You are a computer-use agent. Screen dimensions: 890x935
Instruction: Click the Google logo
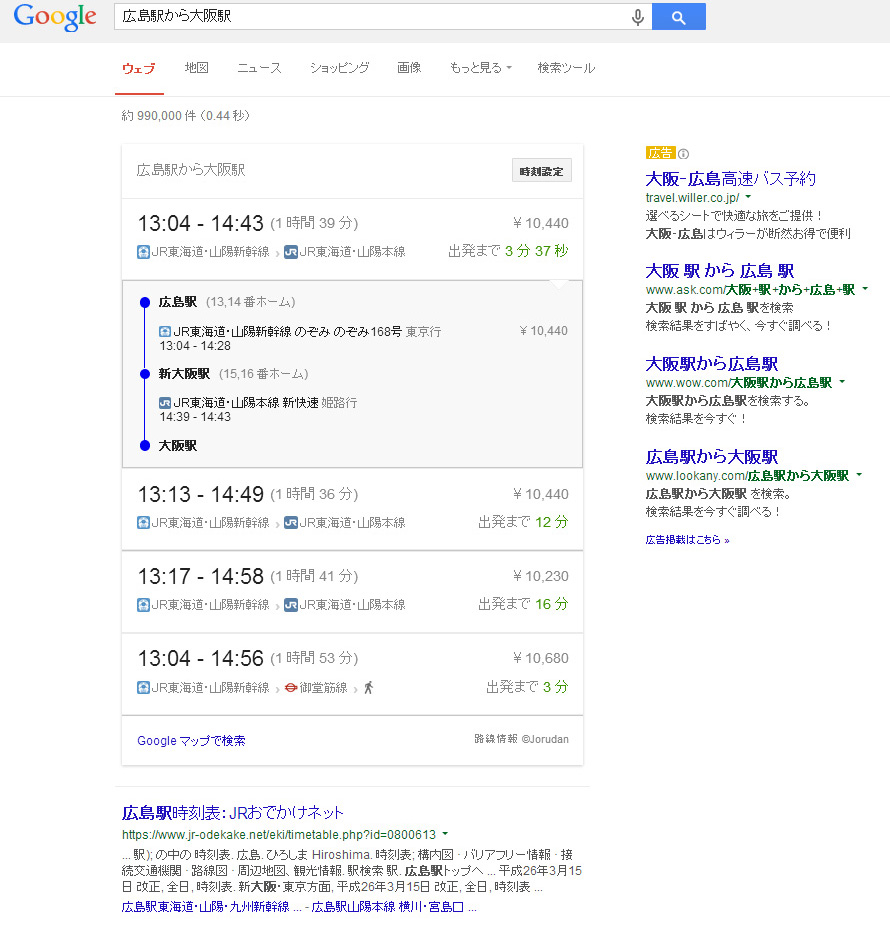point(55,17)
